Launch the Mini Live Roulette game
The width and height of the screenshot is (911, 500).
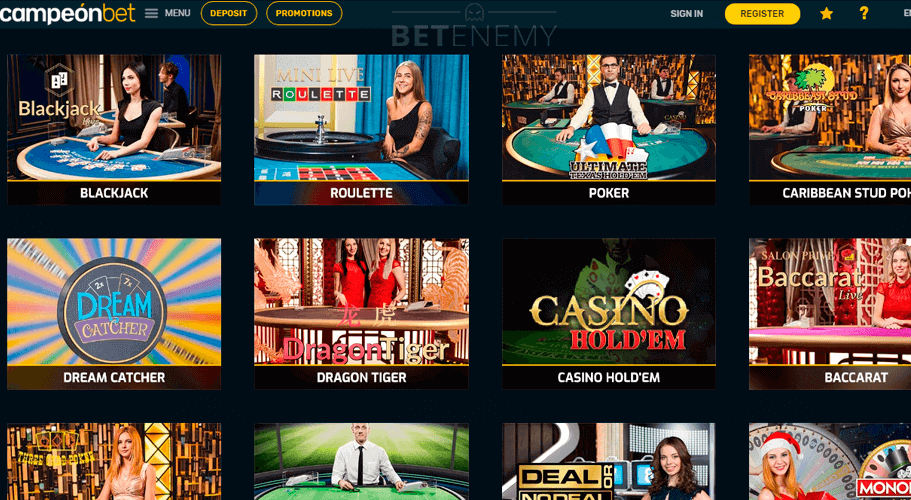pyautogui.click(x=361, y=130)
